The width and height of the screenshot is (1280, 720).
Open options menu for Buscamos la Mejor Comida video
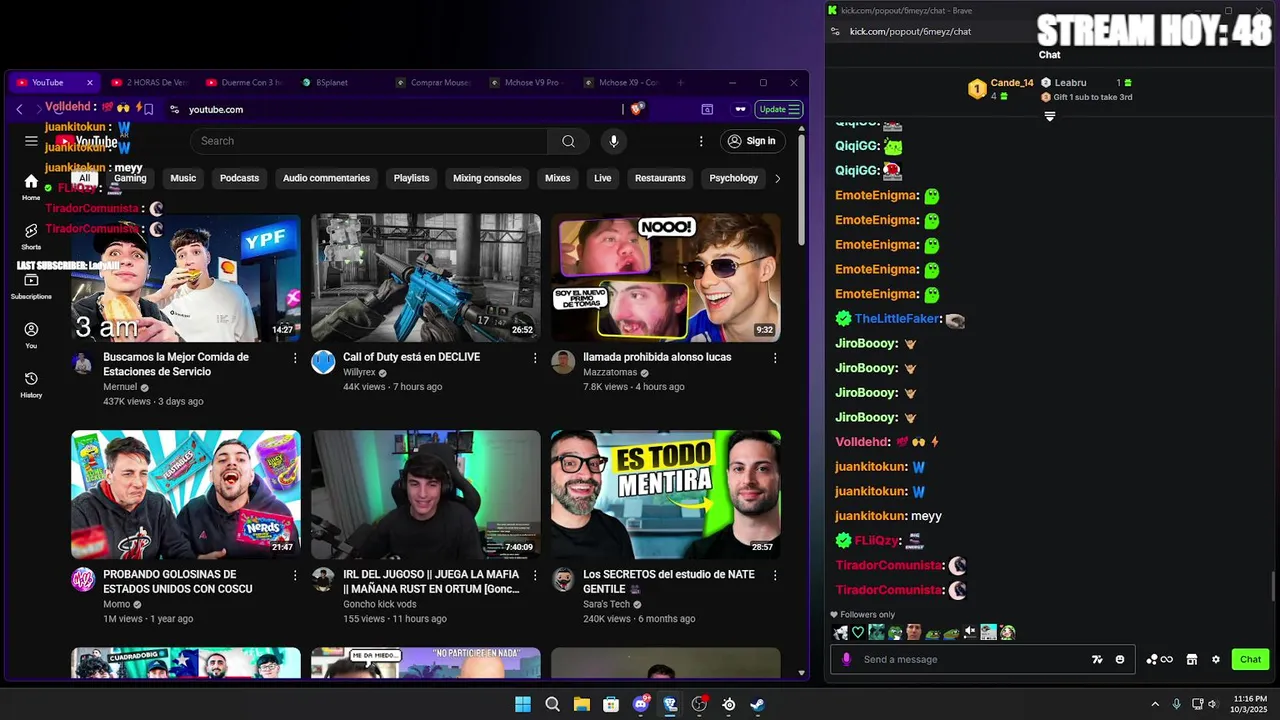295,357
